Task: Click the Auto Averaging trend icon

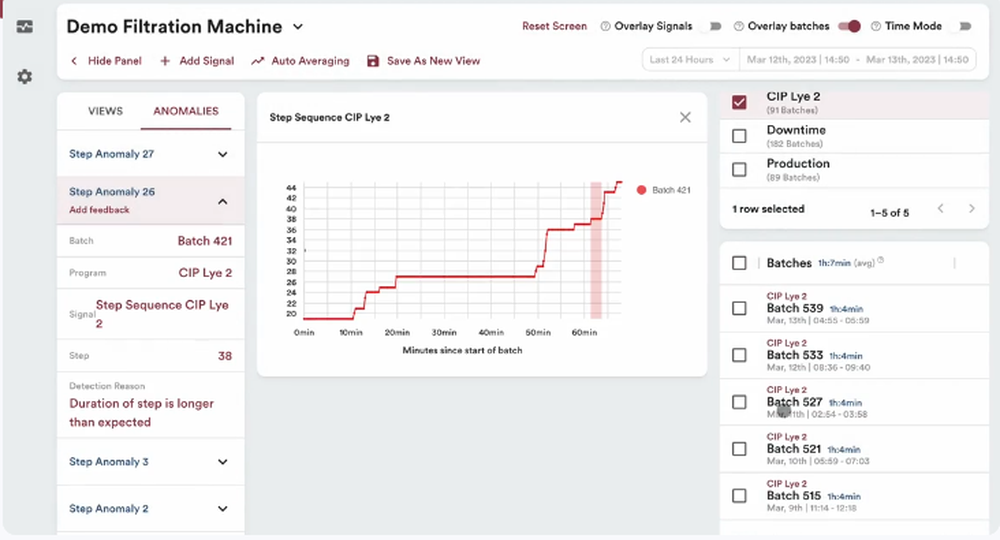Action: point(258,61)
